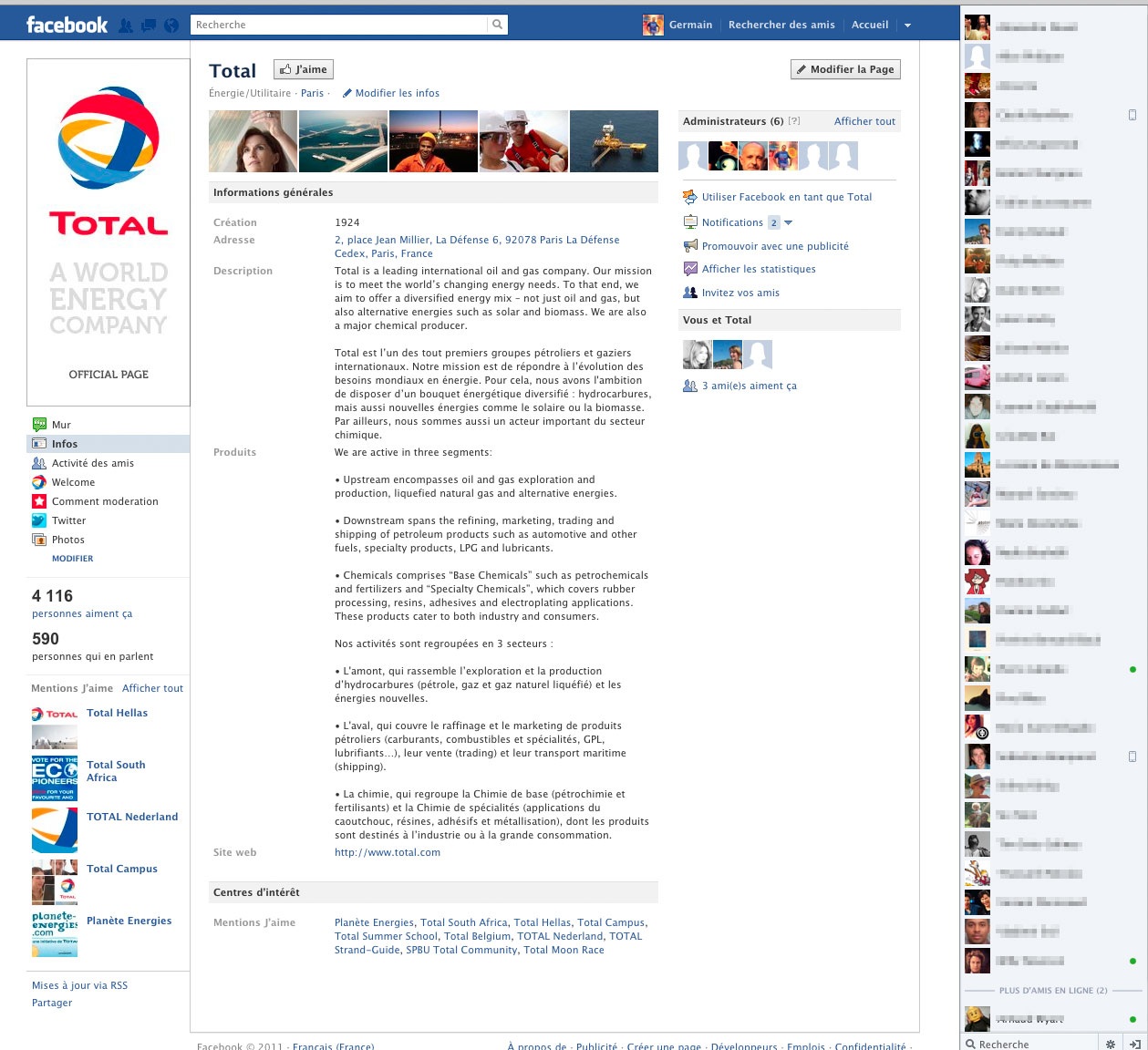Open the 2, place Jean Millier address link
Image resolution: width=1148 pixels, height=1050 pixels.
click(477, 247)
